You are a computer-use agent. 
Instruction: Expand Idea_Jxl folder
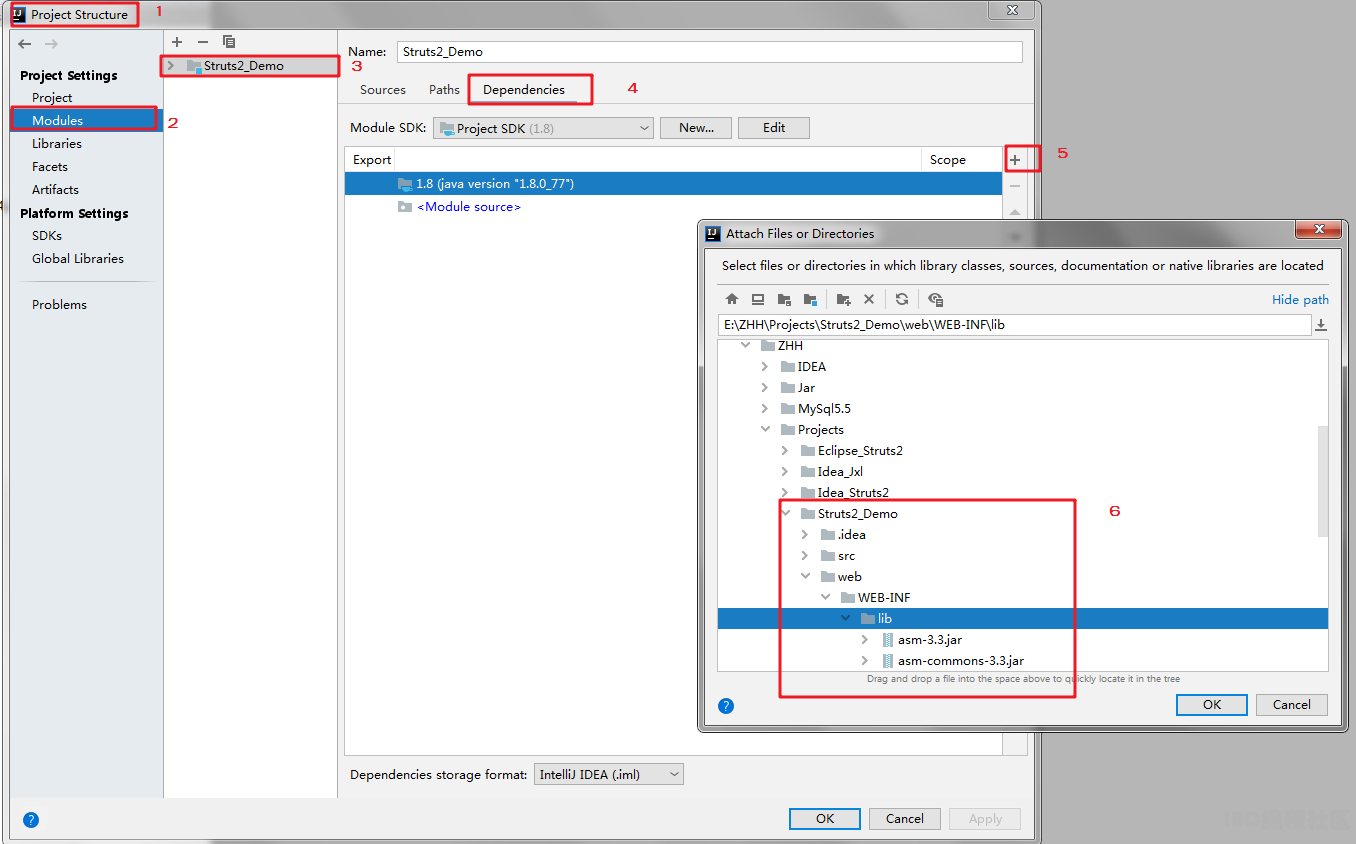tap(784, 471)
